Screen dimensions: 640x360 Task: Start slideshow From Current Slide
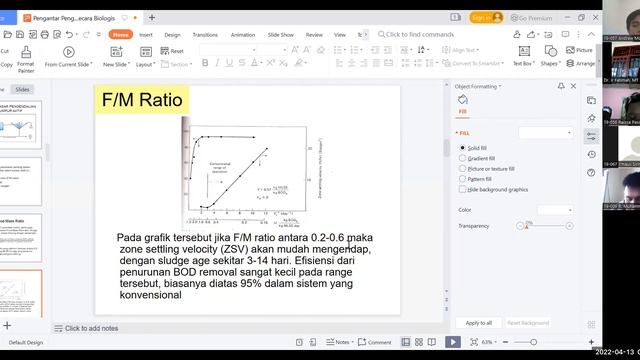point(69,57)
